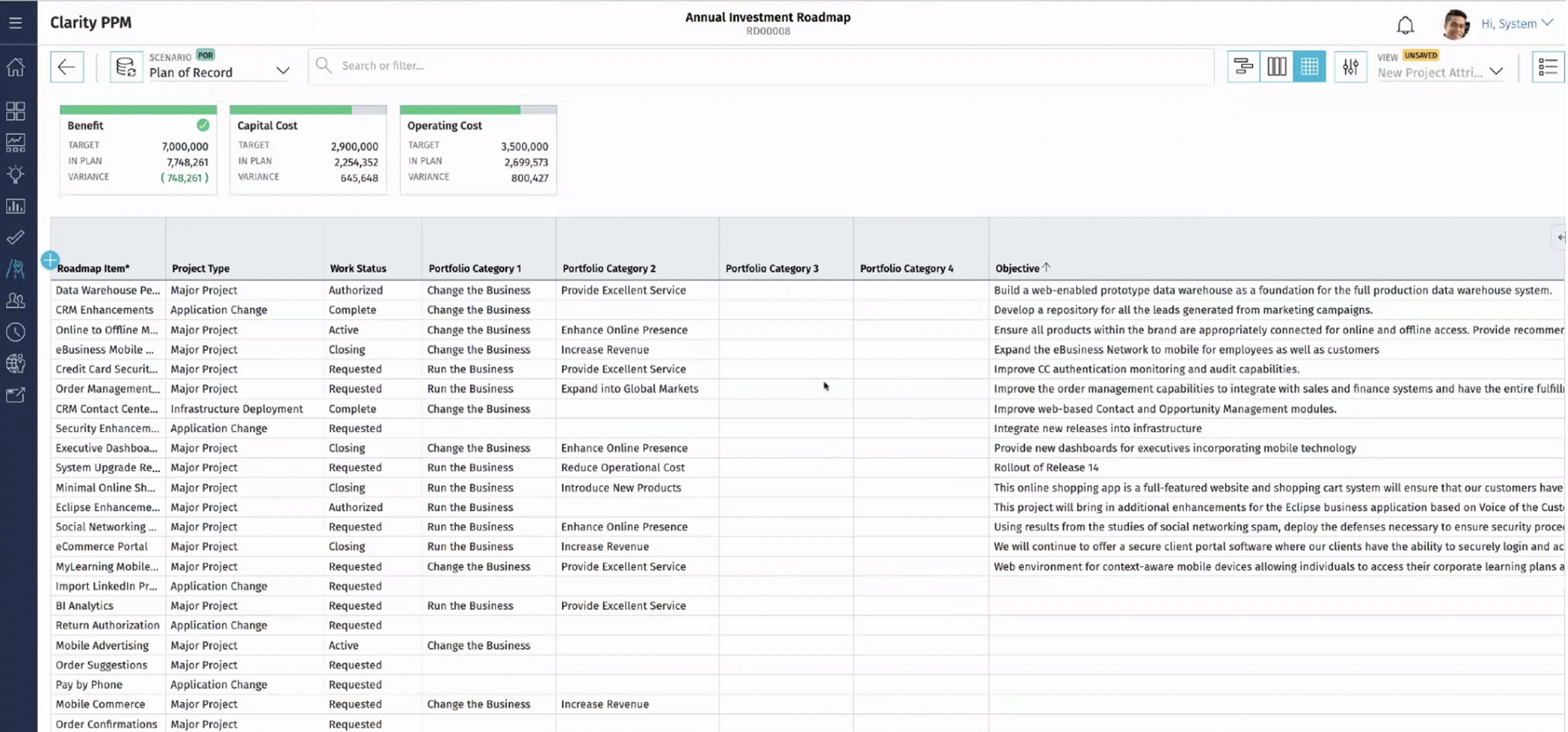This screenshot has height=732, width=1568.
Task: Click the Rollout of Release 14 objective
Action: coord(1046,467)
